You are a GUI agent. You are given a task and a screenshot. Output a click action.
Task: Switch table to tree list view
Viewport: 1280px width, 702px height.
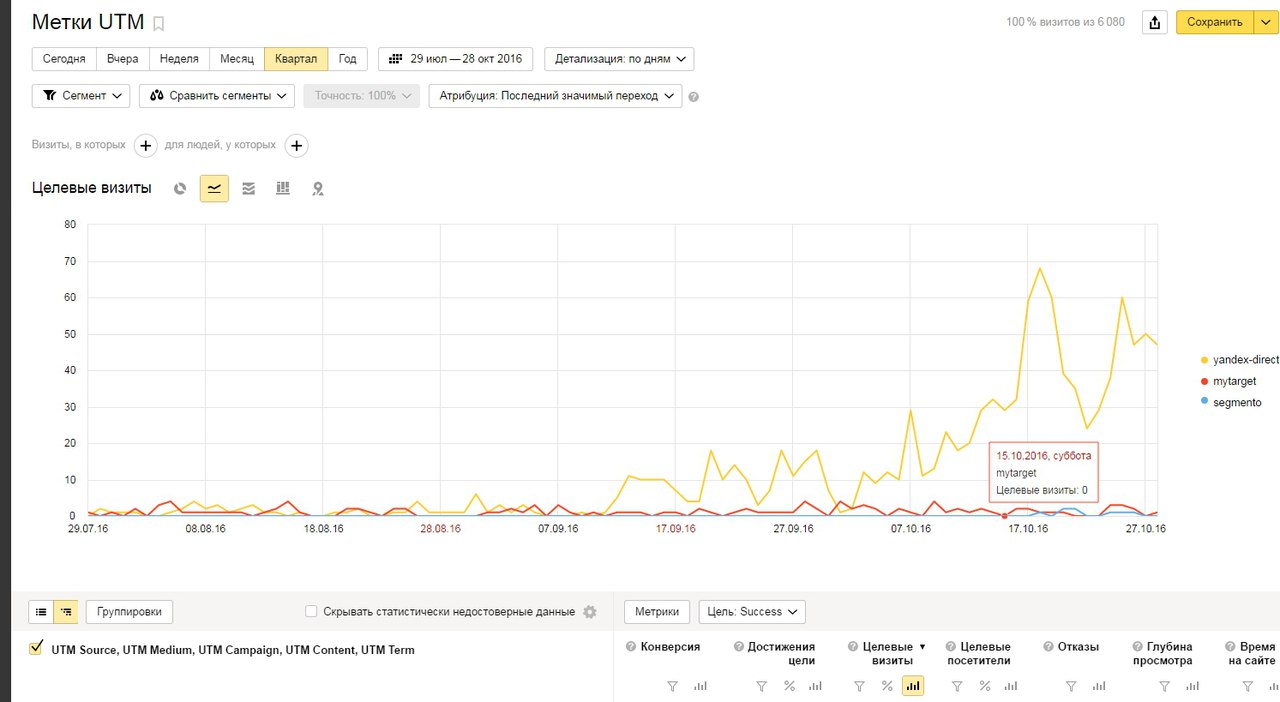point(66,612)
